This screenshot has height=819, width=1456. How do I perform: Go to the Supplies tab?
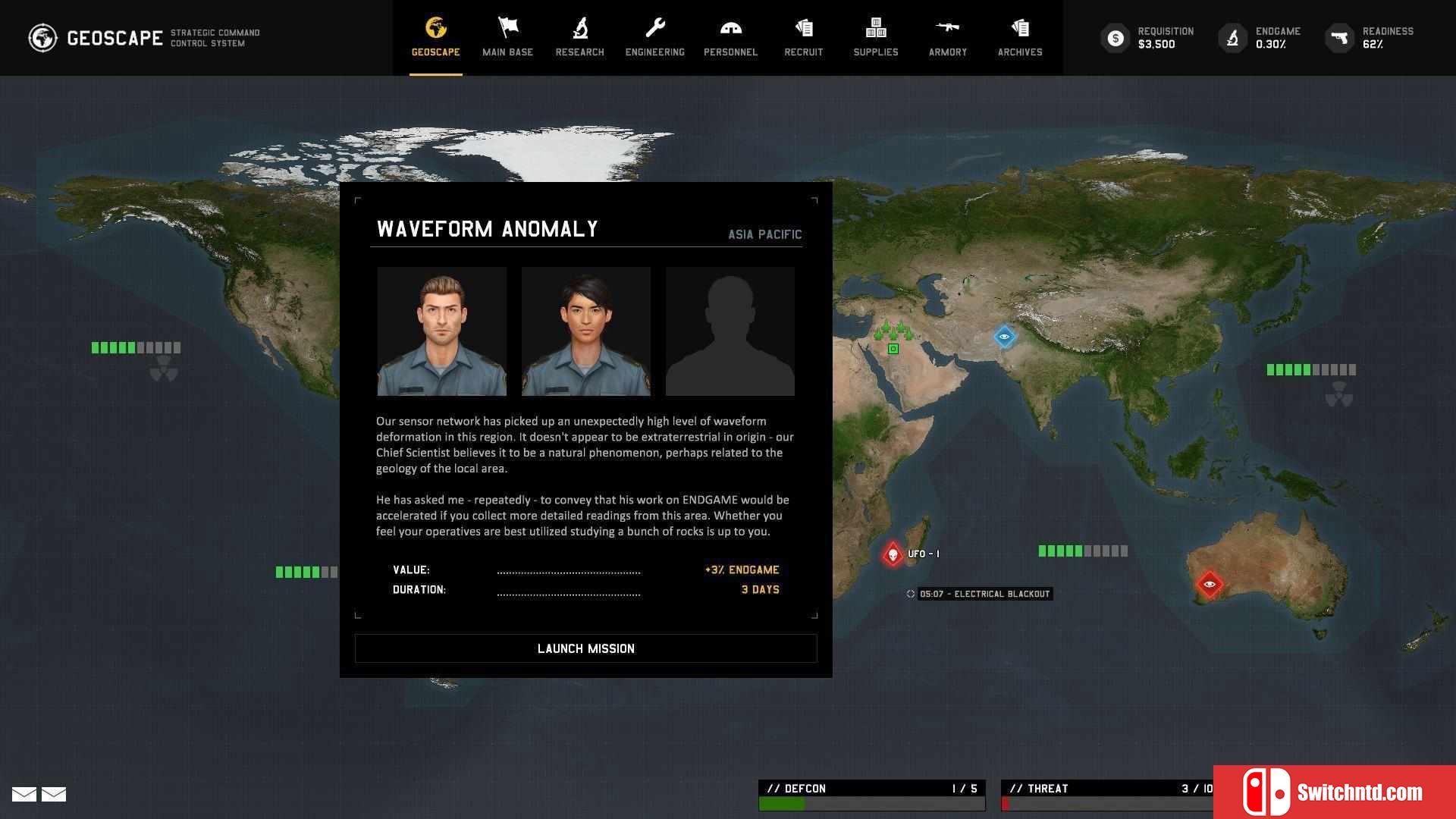point(875,37)
